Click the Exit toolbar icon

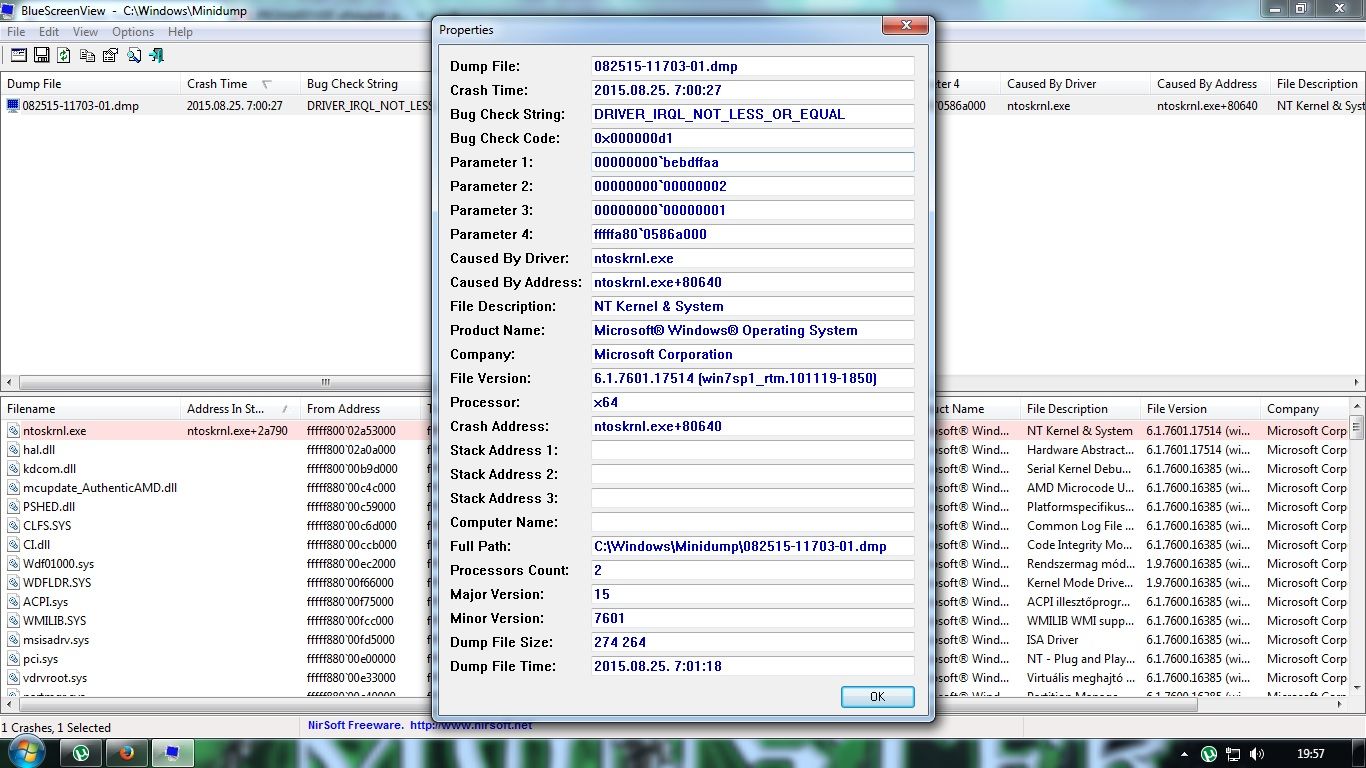click(157, 55)
